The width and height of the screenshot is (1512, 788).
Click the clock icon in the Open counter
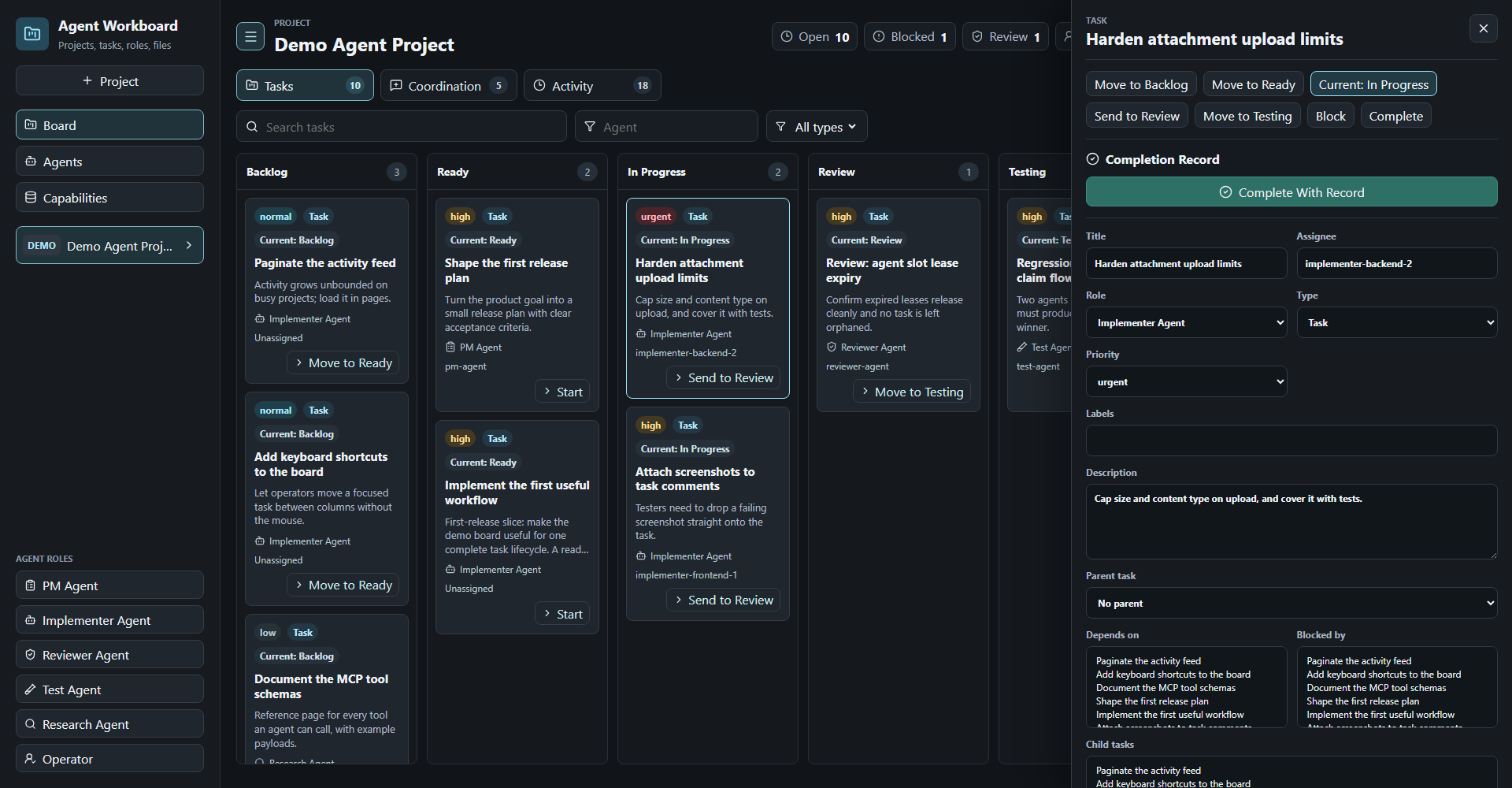787,36
